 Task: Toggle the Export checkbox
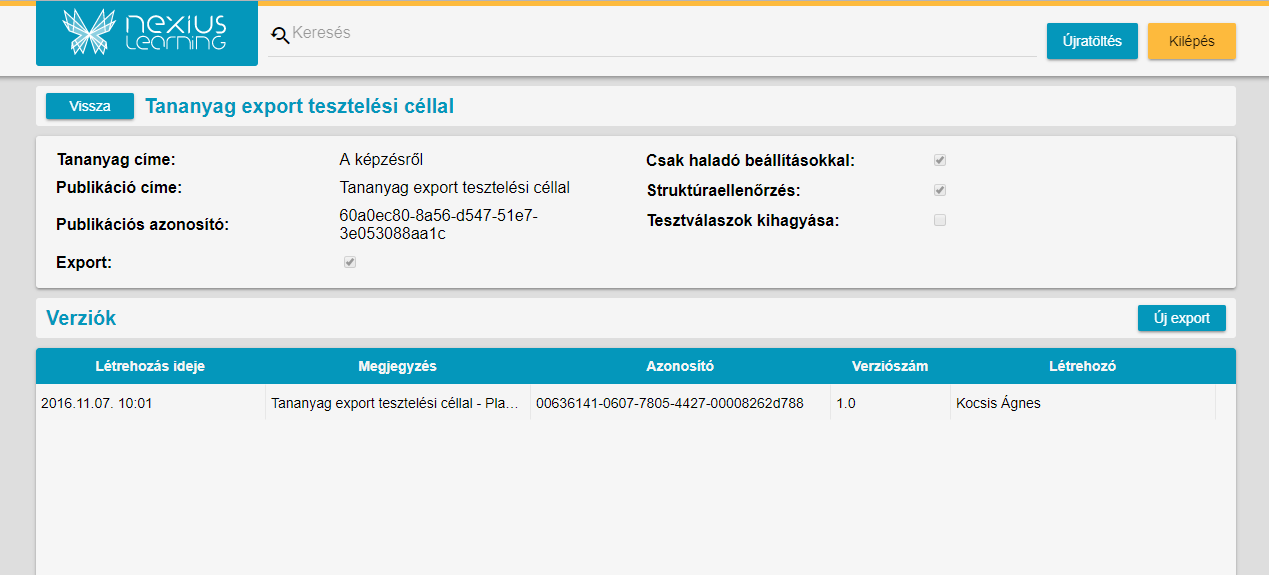coord(350,262)
